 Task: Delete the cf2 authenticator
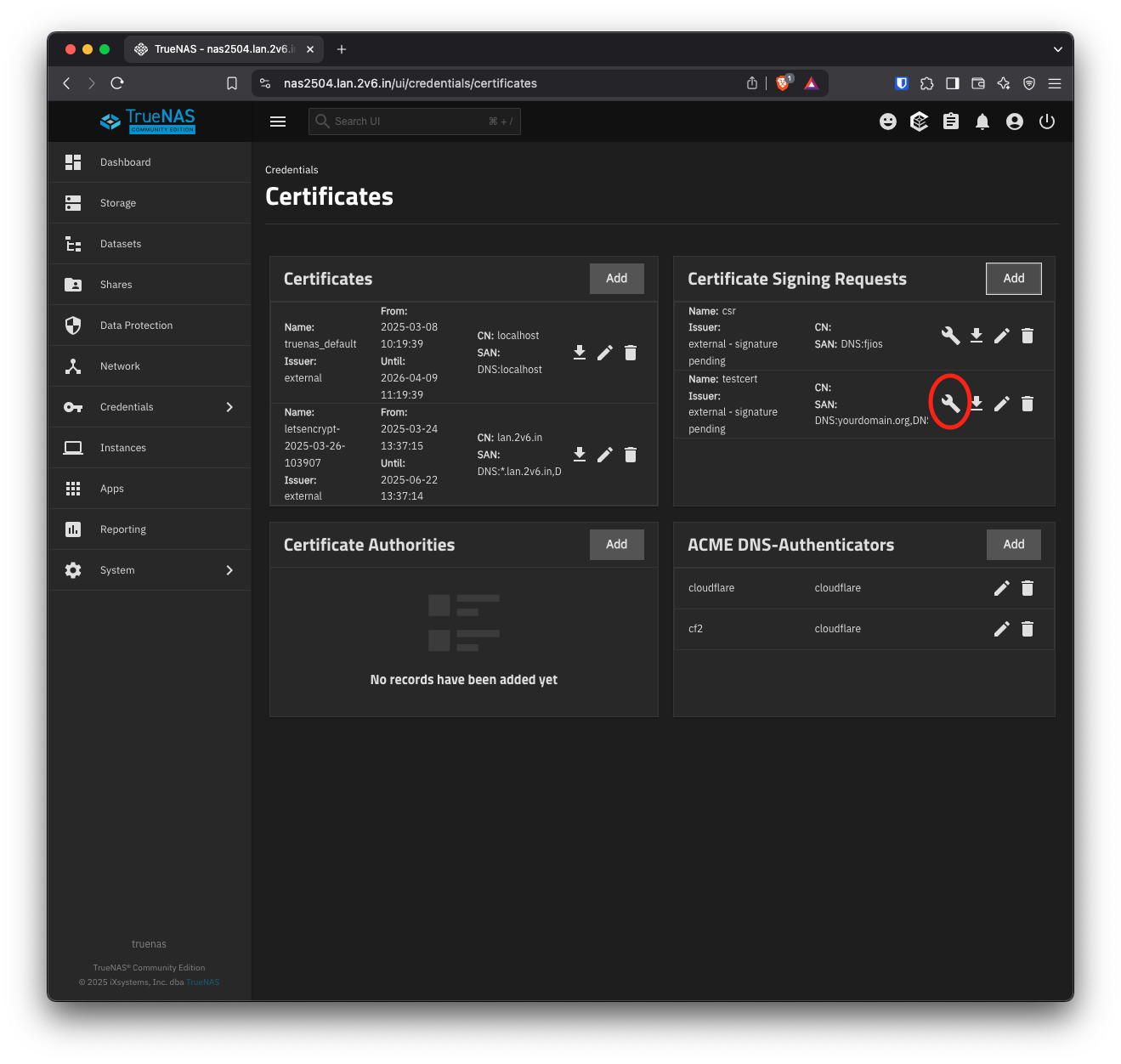[x=1028, y=629]
